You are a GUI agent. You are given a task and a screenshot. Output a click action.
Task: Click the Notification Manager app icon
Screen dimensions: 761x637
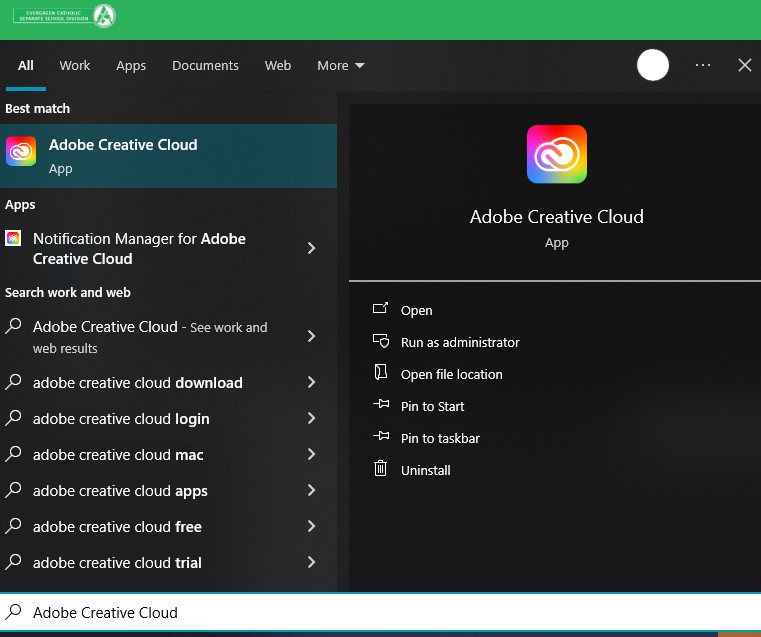point(13,238)
